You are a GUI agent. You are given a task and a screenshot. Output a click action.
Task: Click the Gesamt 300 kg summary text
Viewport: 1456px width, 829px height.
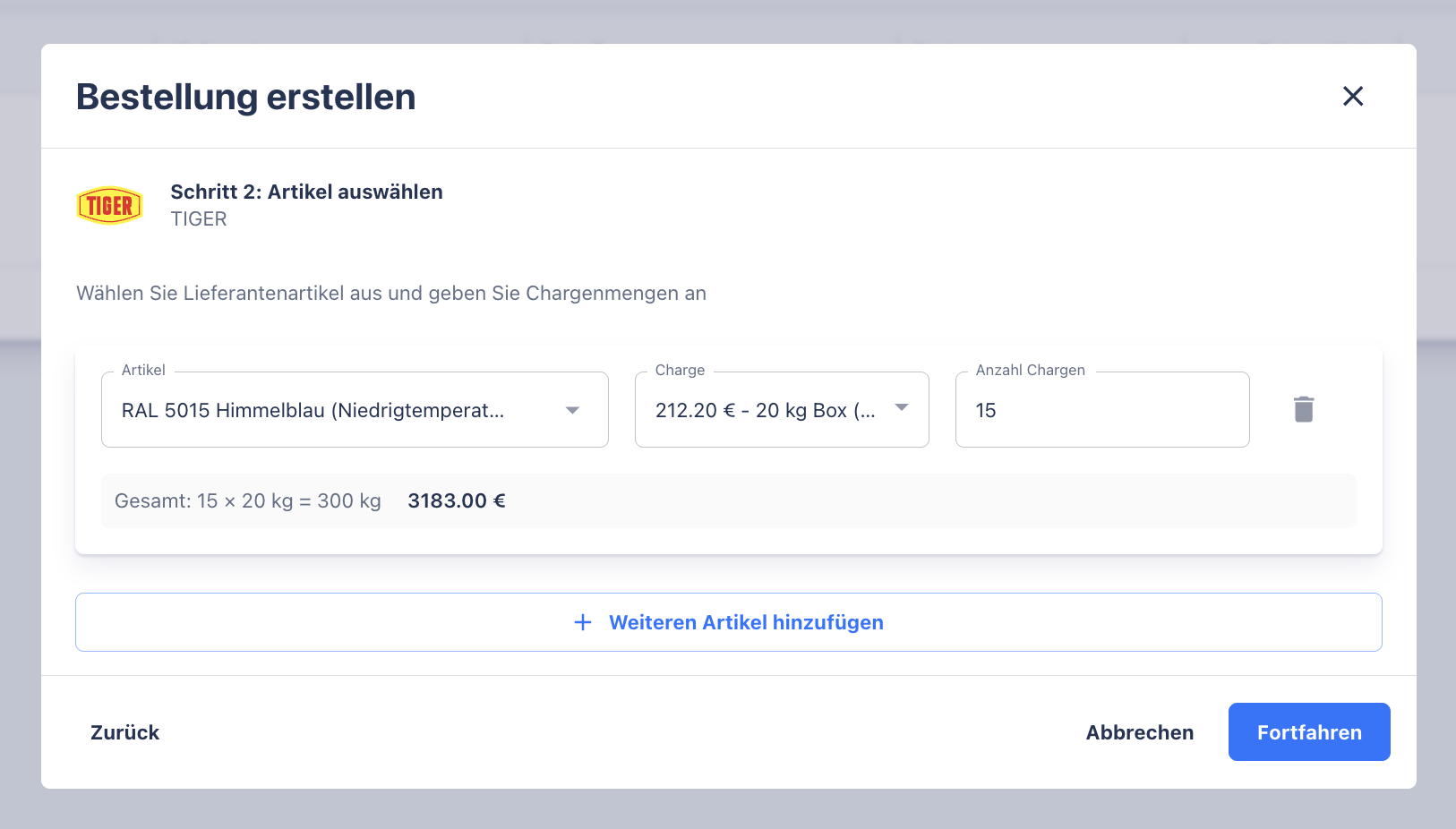coord(248,501)
